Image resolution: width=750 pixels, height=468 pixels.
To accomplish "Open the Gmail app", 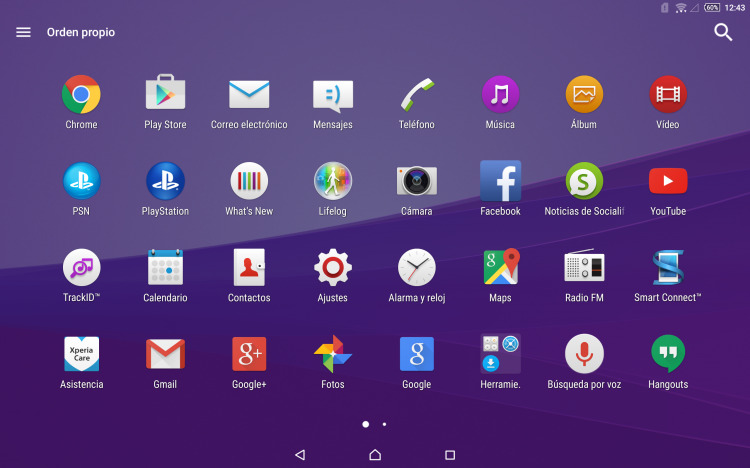I will [x=165, y=354].
